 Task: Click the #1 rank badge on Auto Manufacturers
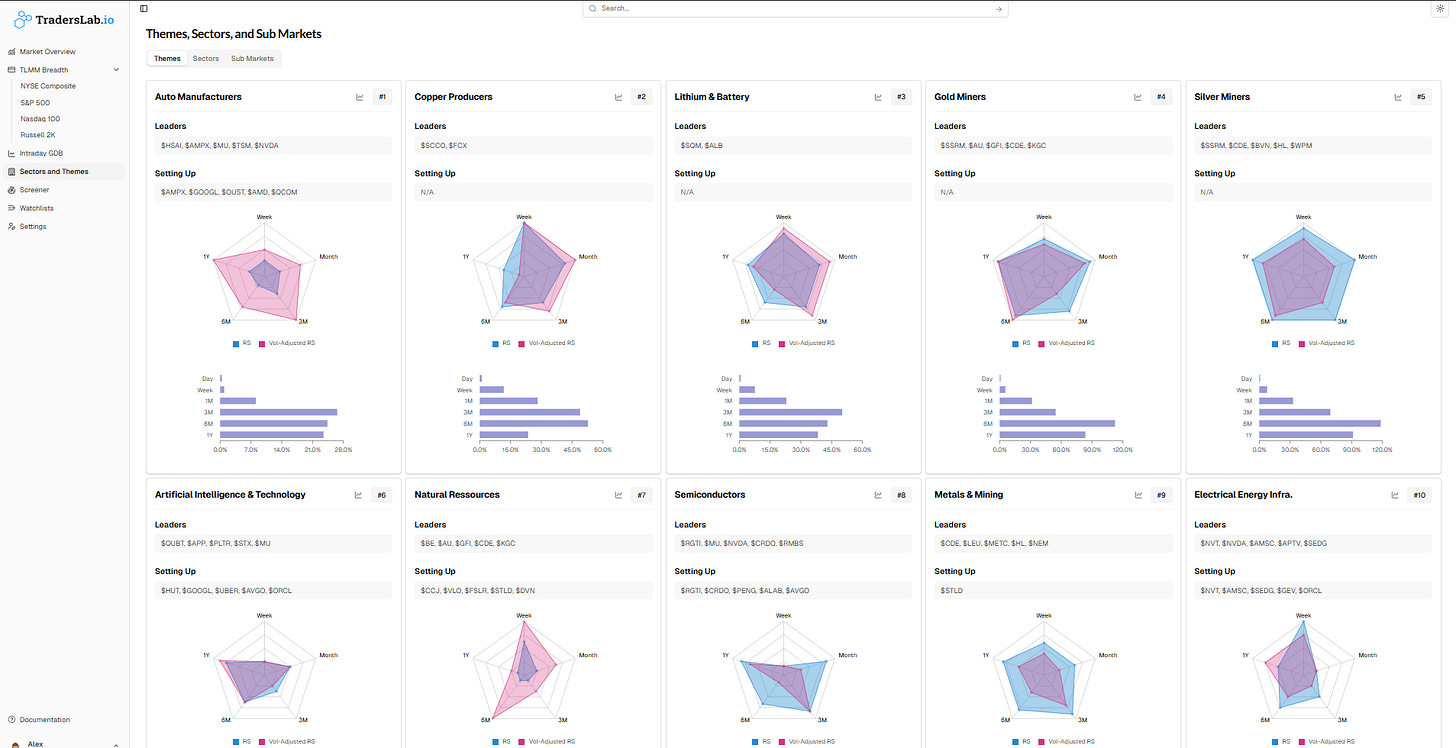tap(382, 97)
